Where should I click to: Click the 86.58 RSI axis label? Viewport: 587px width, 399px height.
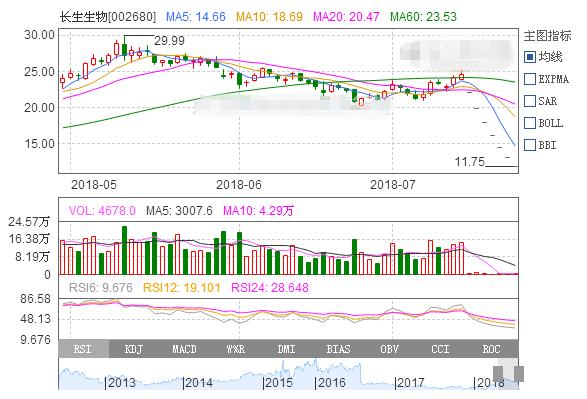[x=35, y=299]
